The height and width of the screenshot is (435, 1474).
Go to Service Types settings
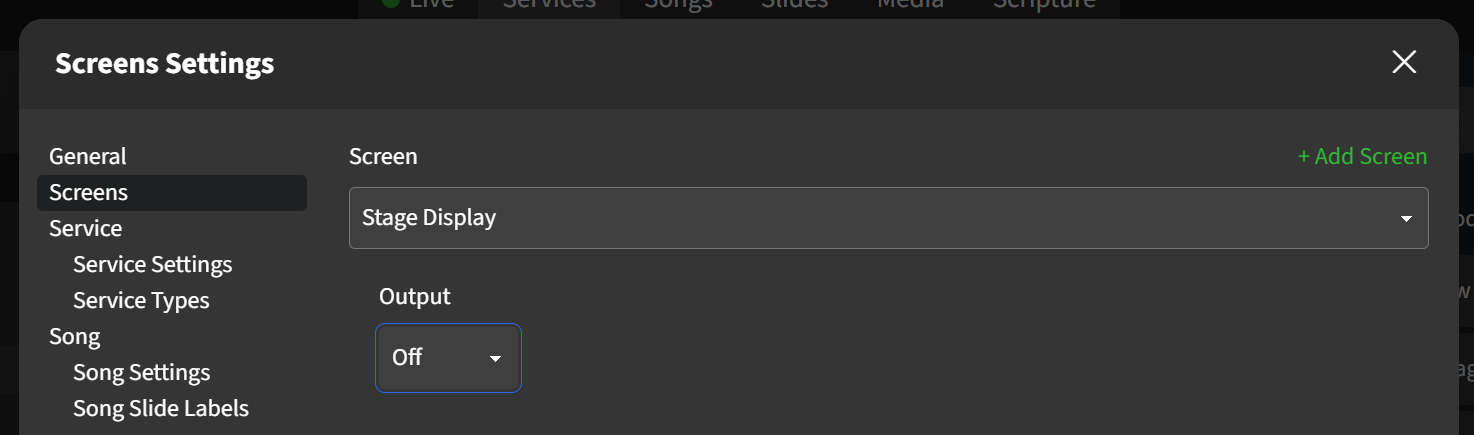point(141,300)
